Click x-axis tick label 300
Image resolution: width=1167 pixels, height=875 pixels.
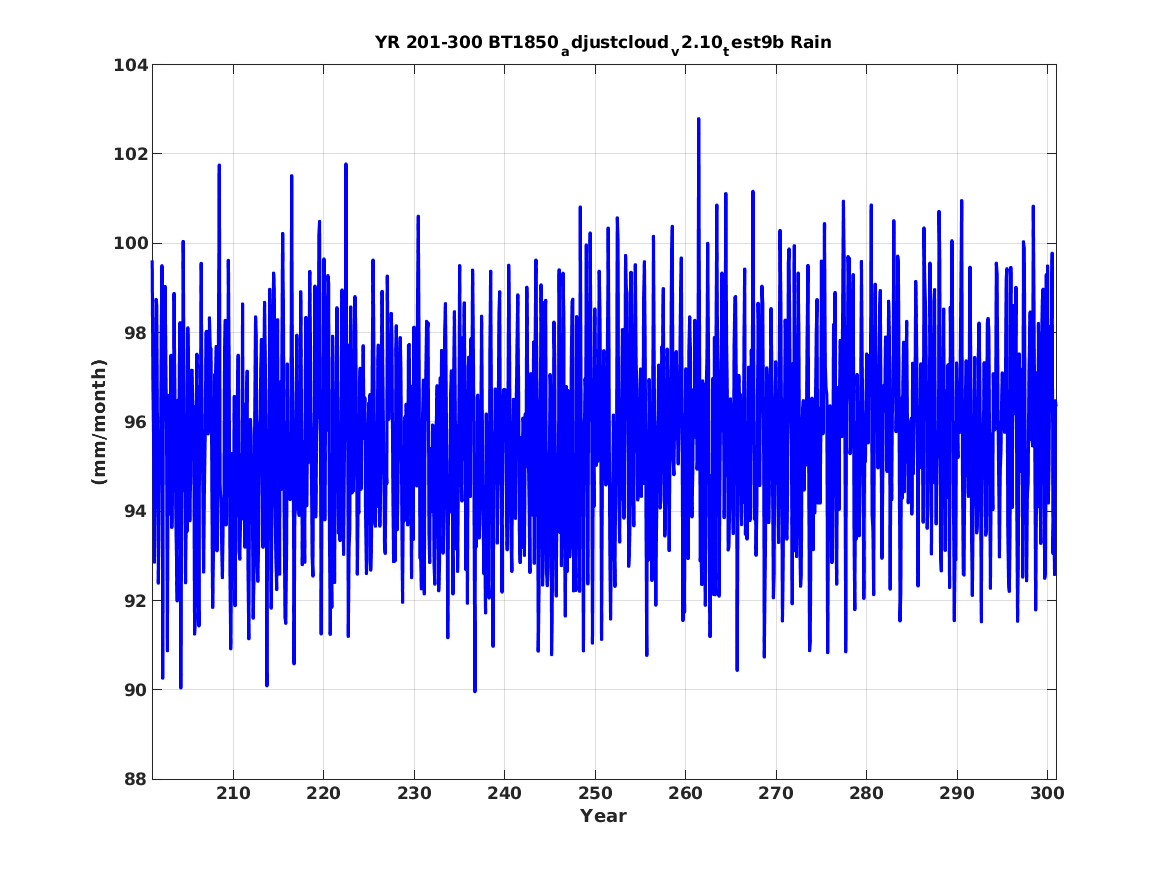1047,793
